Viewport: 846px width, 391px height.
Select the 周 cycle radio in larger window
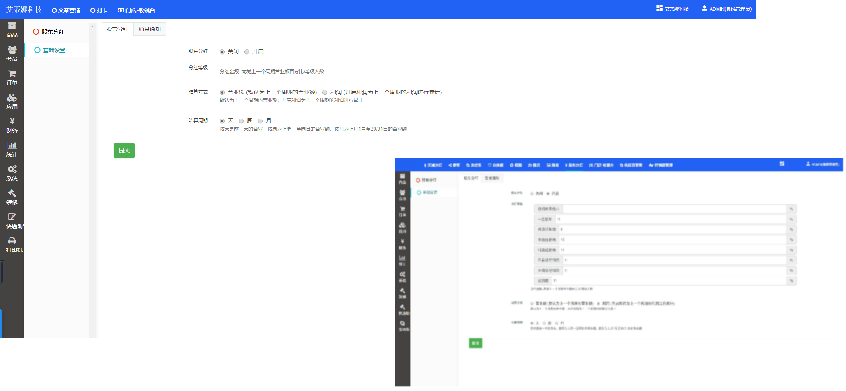pos(242,121)
